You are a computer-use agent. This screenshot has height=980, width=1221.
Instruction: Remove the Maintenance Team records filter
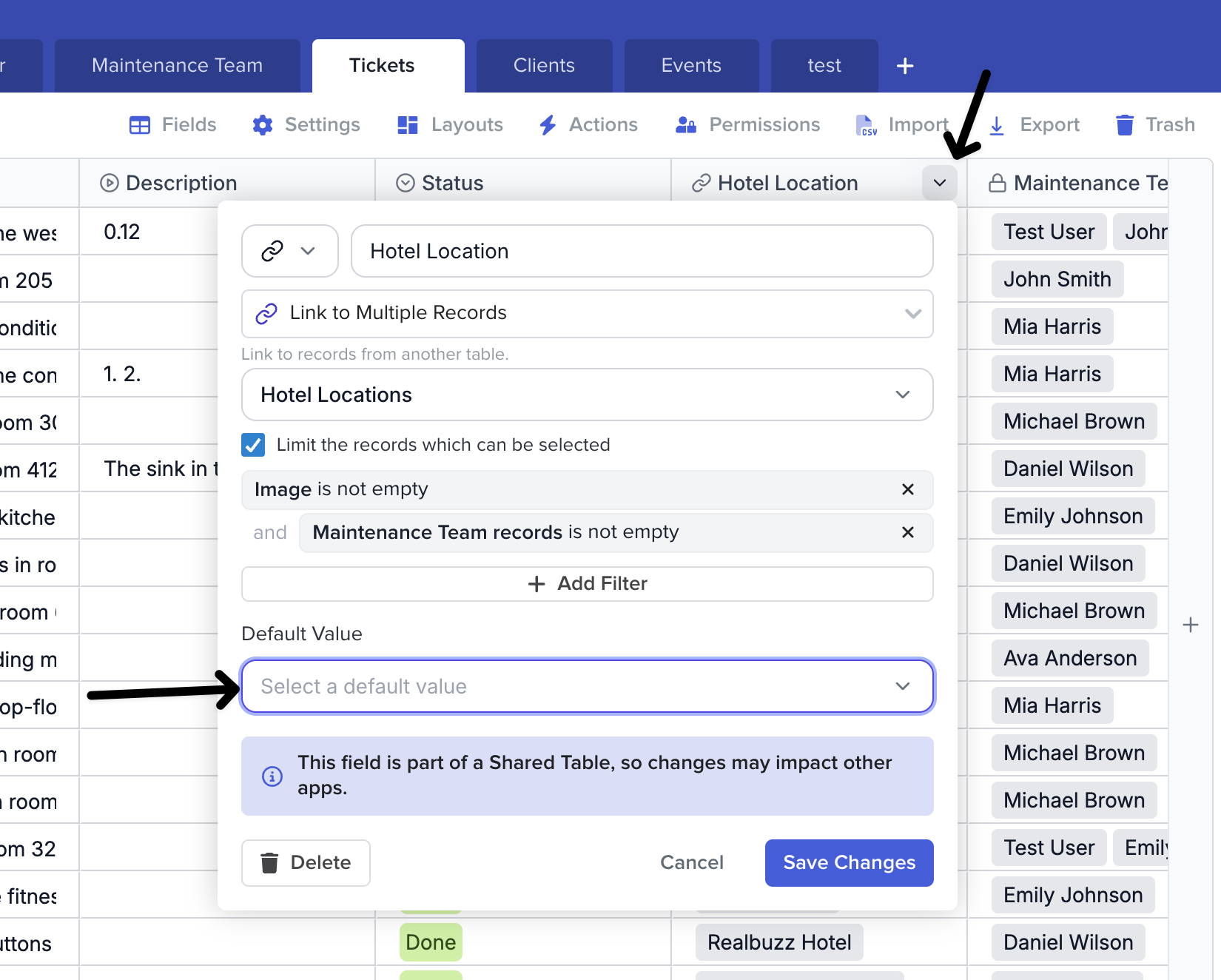point(908,532)
